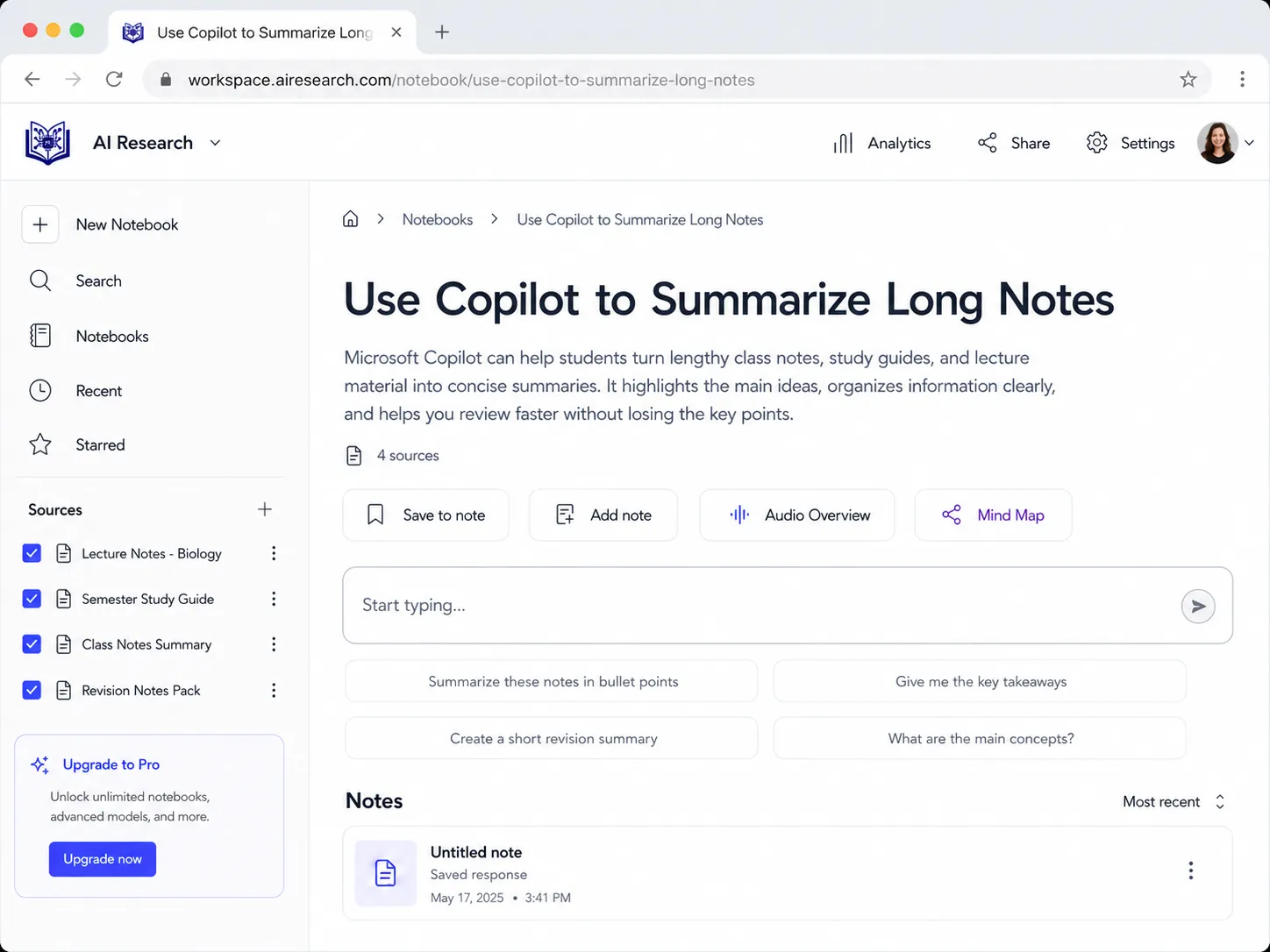Toggle the Revision Notes Pack checkbox

pos(32,690)
